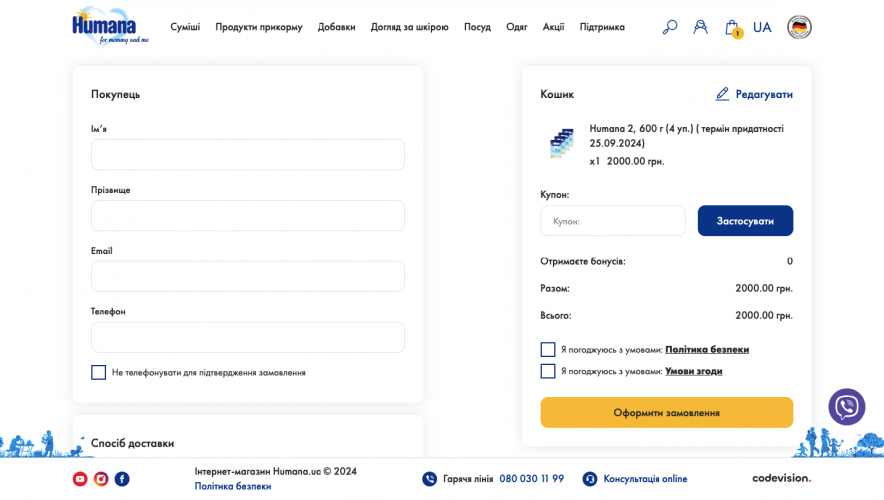Viewport: 884px width, 500px height.
Task: Open the Добавки menu
Action: click(x=337, y=27)
